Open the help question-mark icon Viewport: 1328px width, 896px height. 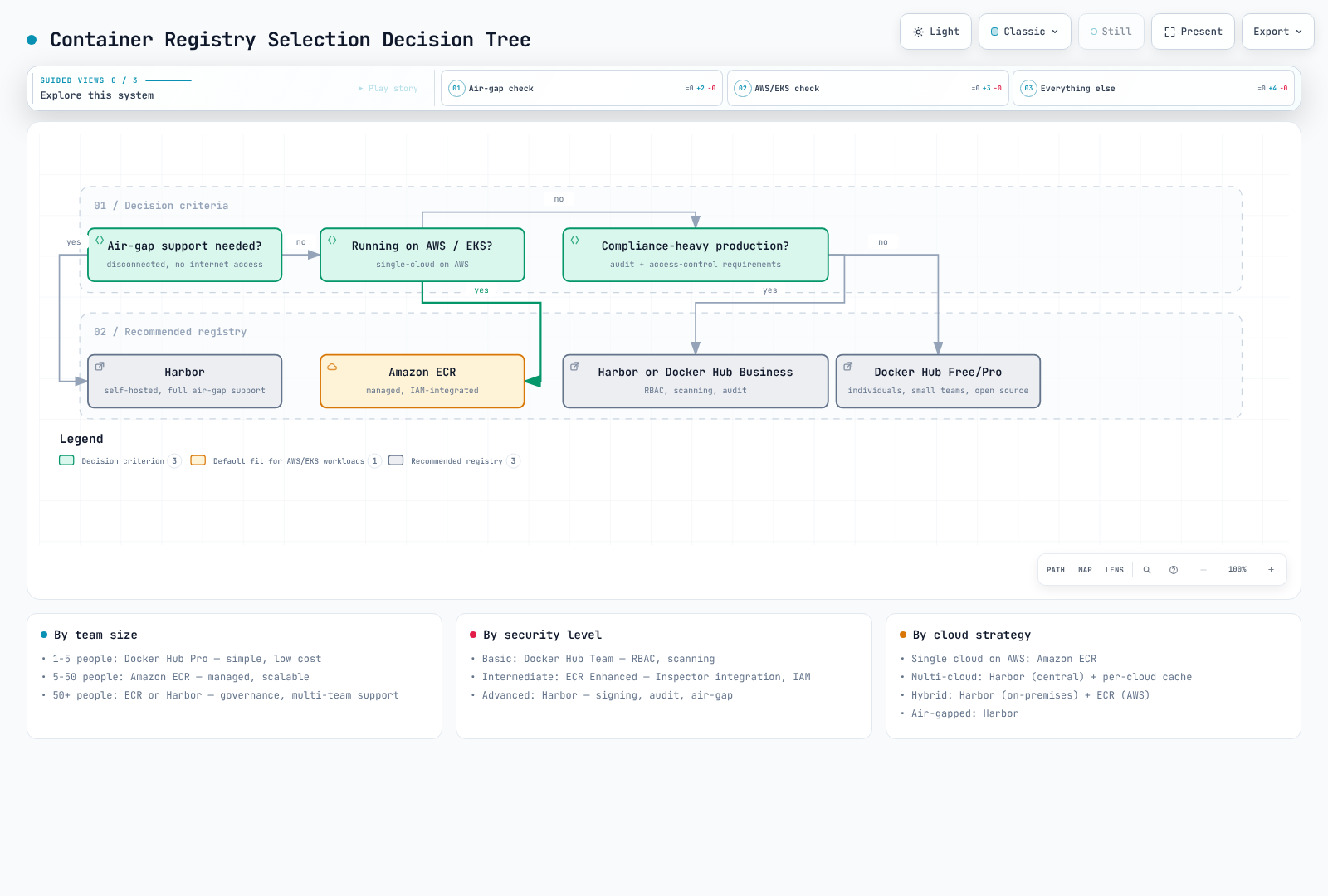click(1174, 570)
